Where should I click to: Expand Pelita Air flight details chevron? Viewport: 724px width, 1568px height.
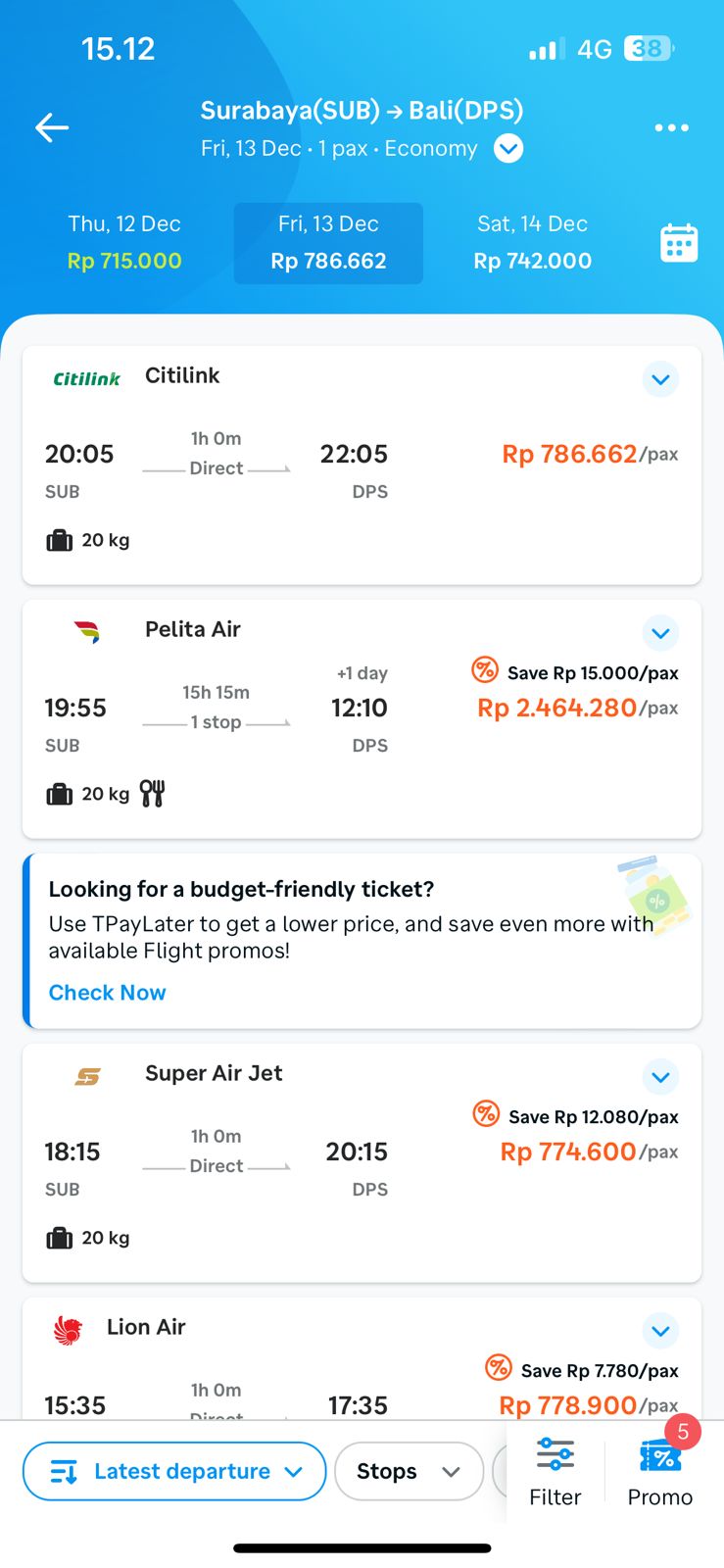point(660,633)
